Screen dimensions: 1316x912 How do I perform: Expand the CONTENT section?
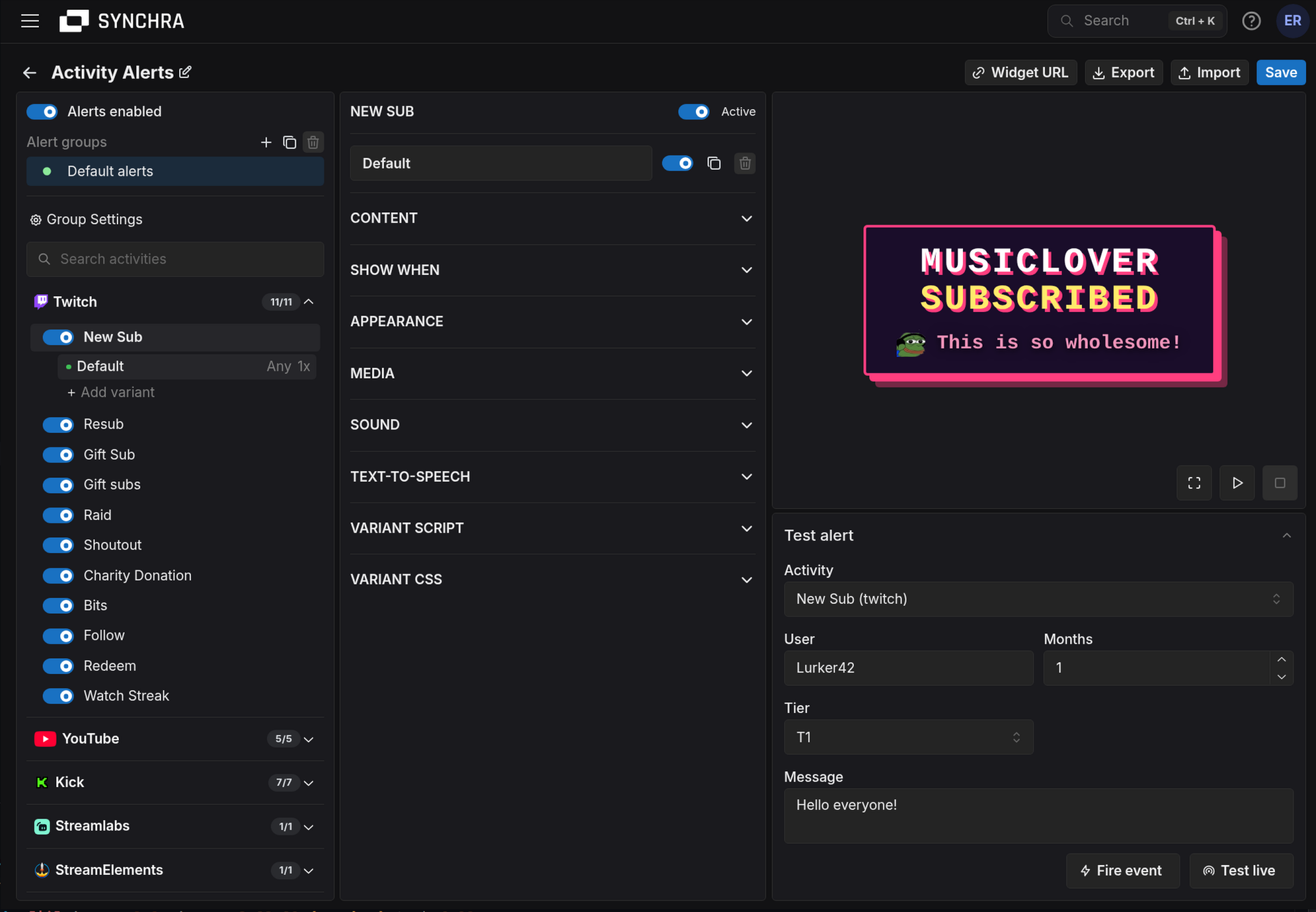click(552, 218)
